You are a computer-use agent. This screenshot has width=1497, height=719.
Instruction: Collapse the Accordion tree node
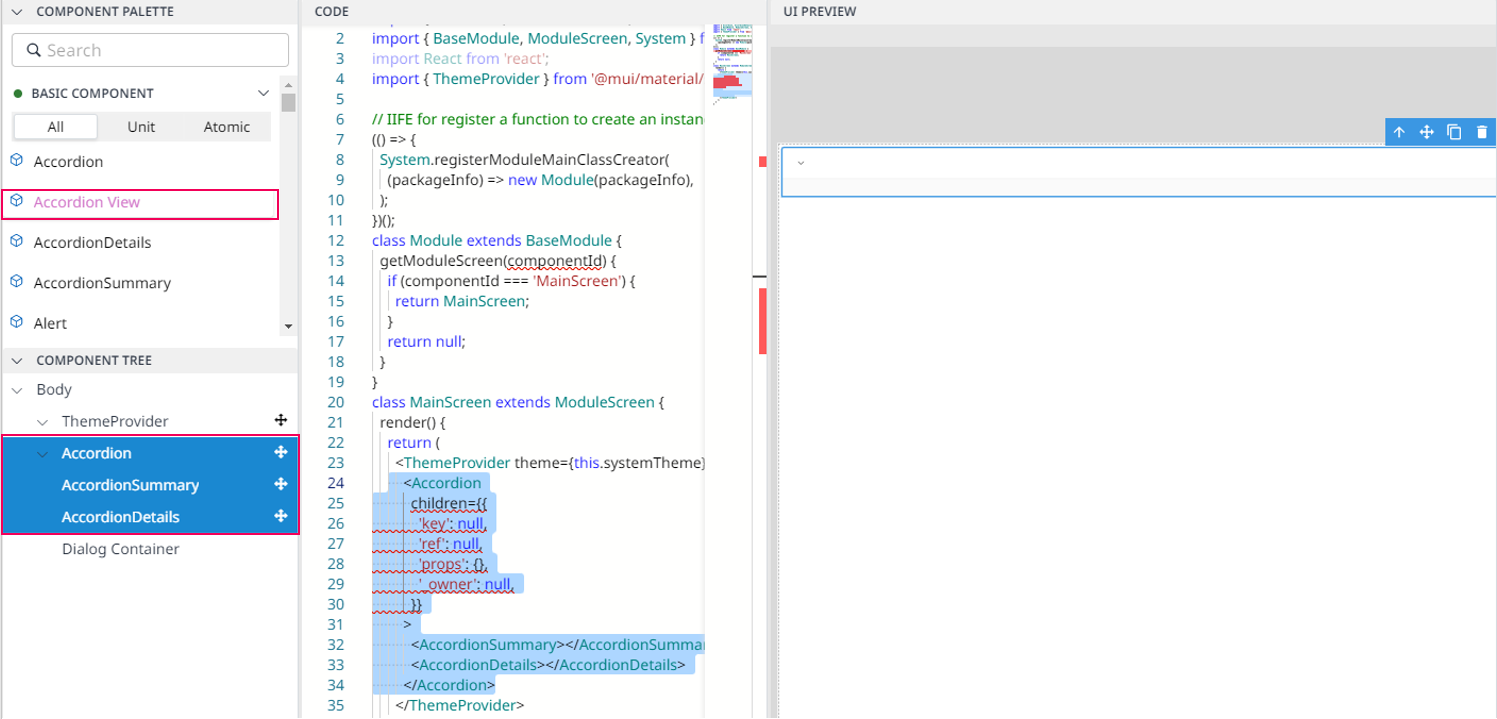[42, 454]
